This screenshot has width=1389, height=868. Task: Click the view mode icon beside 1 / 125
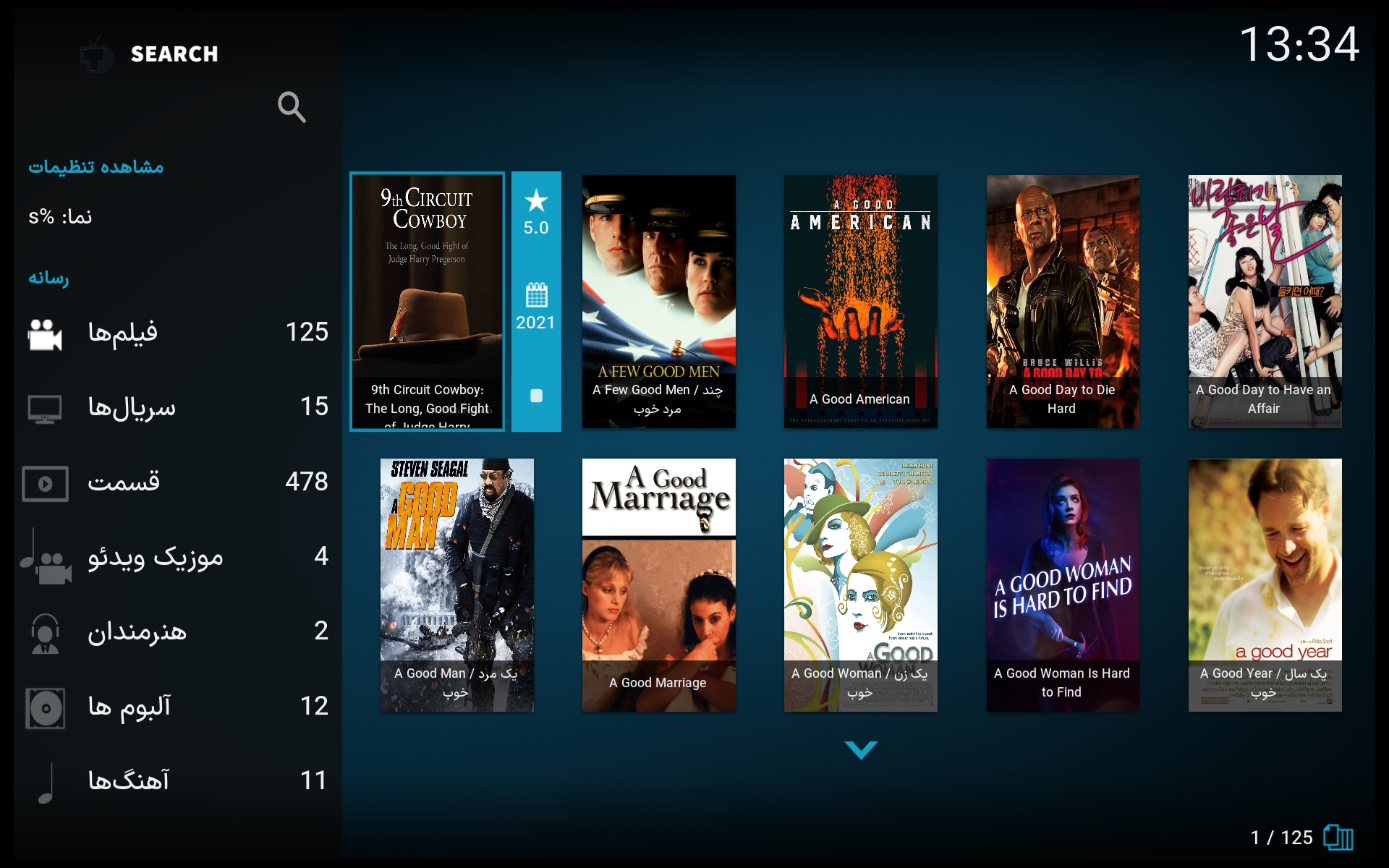(1338, 838)
